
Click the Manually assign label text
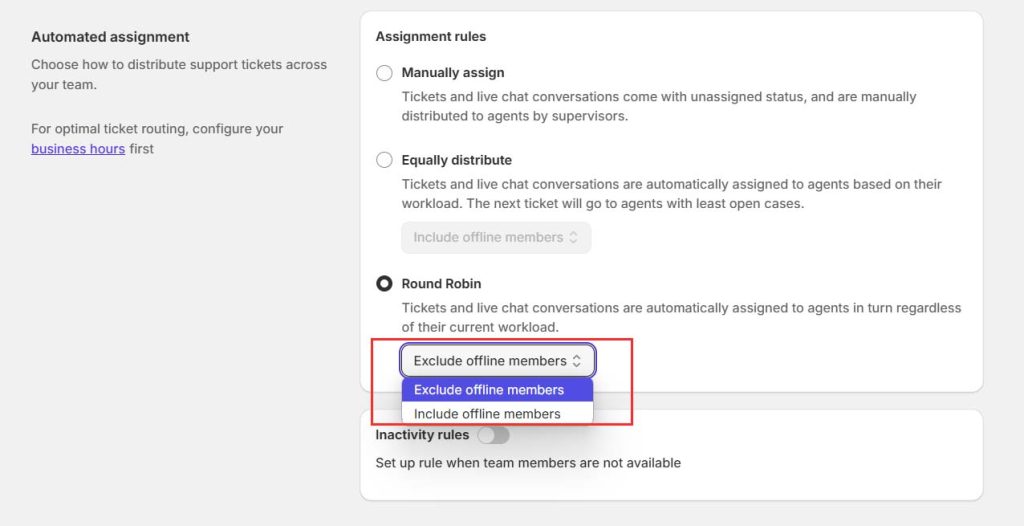pyautogui.click(x=453, y=73)
